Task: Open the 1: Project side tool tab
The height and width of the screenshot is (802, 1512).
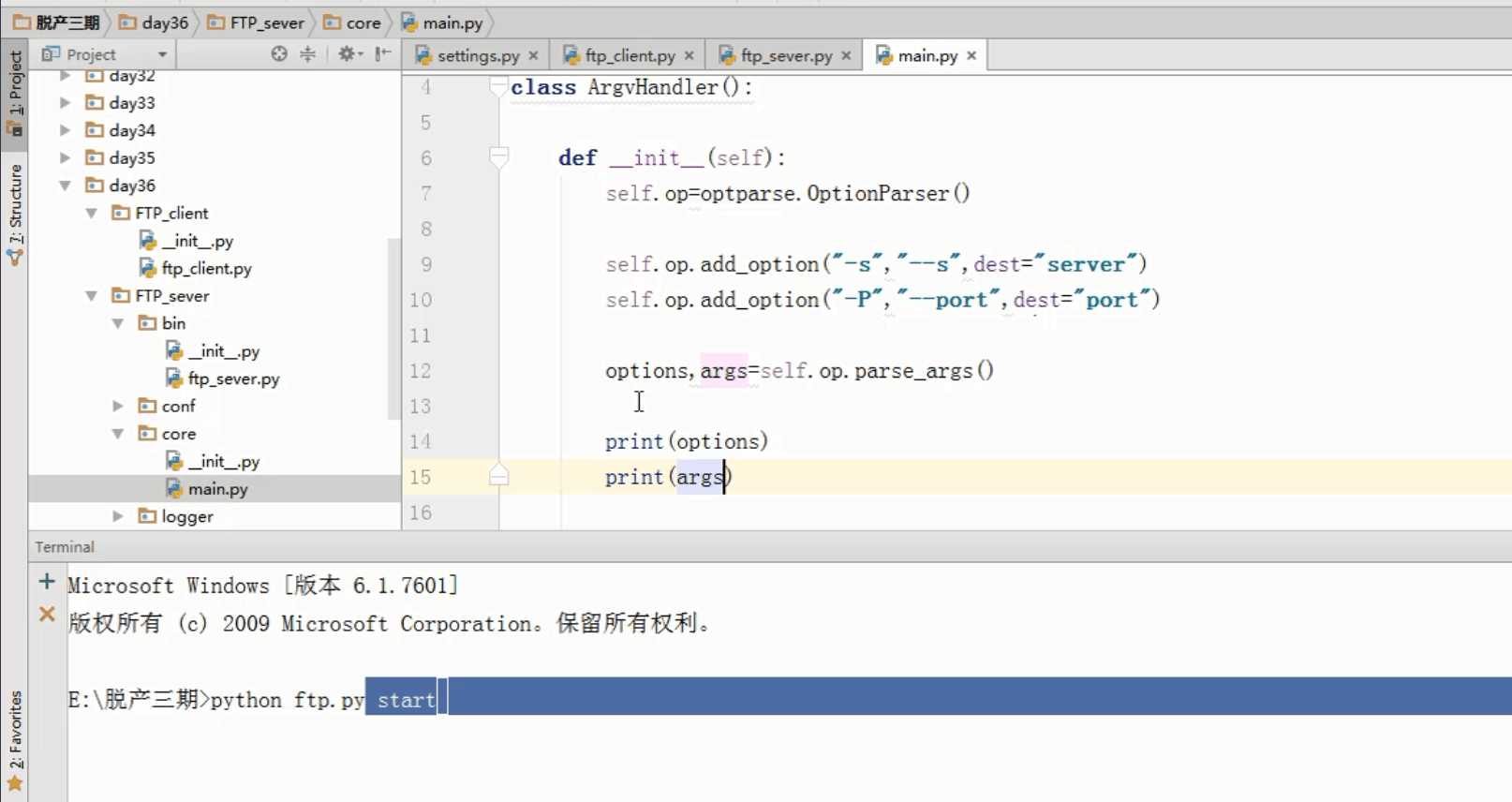Action: (x=15, y=94)
